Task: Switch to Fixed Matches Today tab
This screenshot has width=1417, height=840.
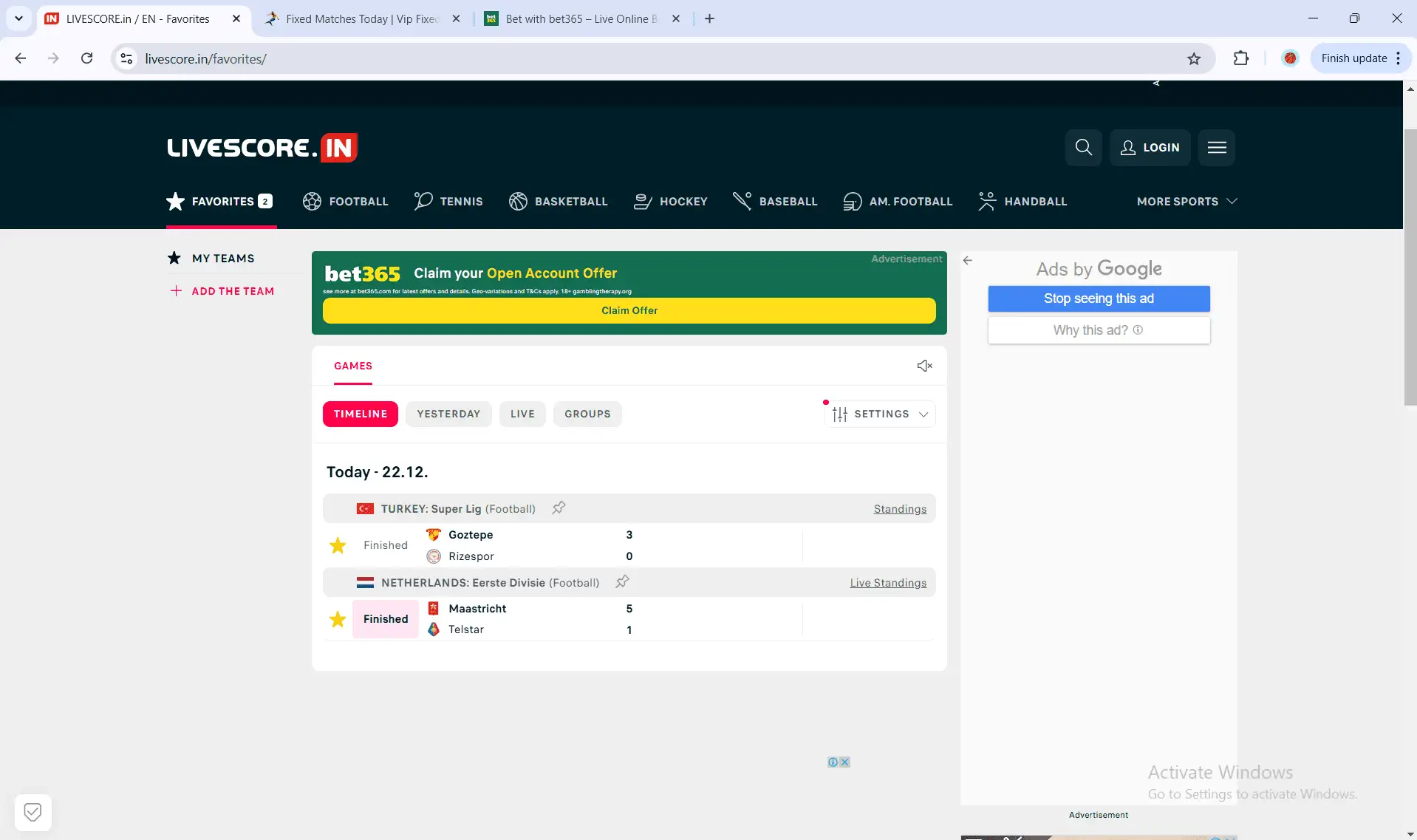Action: [362, 19]
